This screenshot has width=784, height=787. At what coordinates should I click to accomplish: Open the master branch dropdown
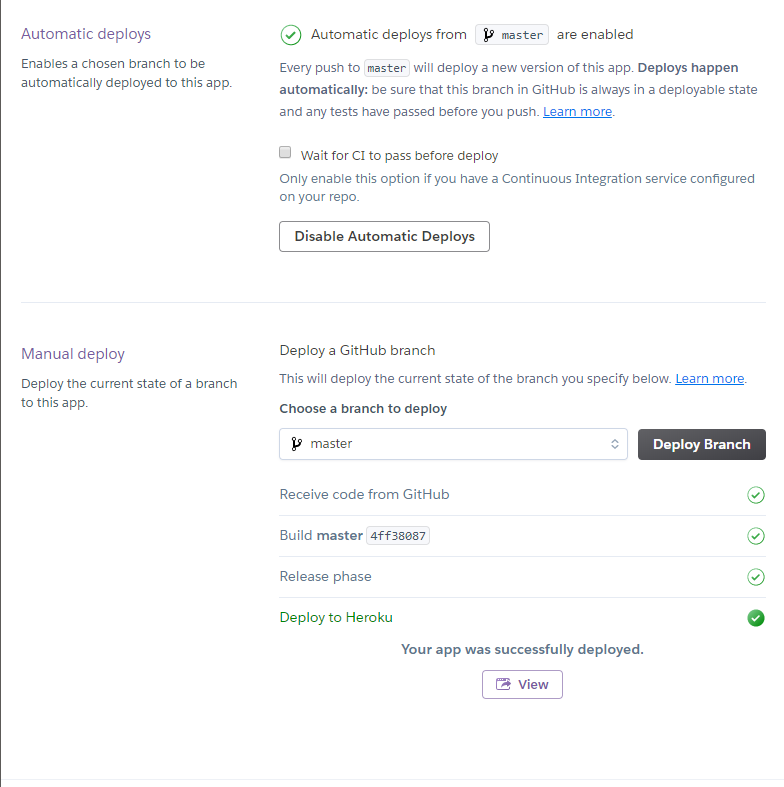pos(453,444)
